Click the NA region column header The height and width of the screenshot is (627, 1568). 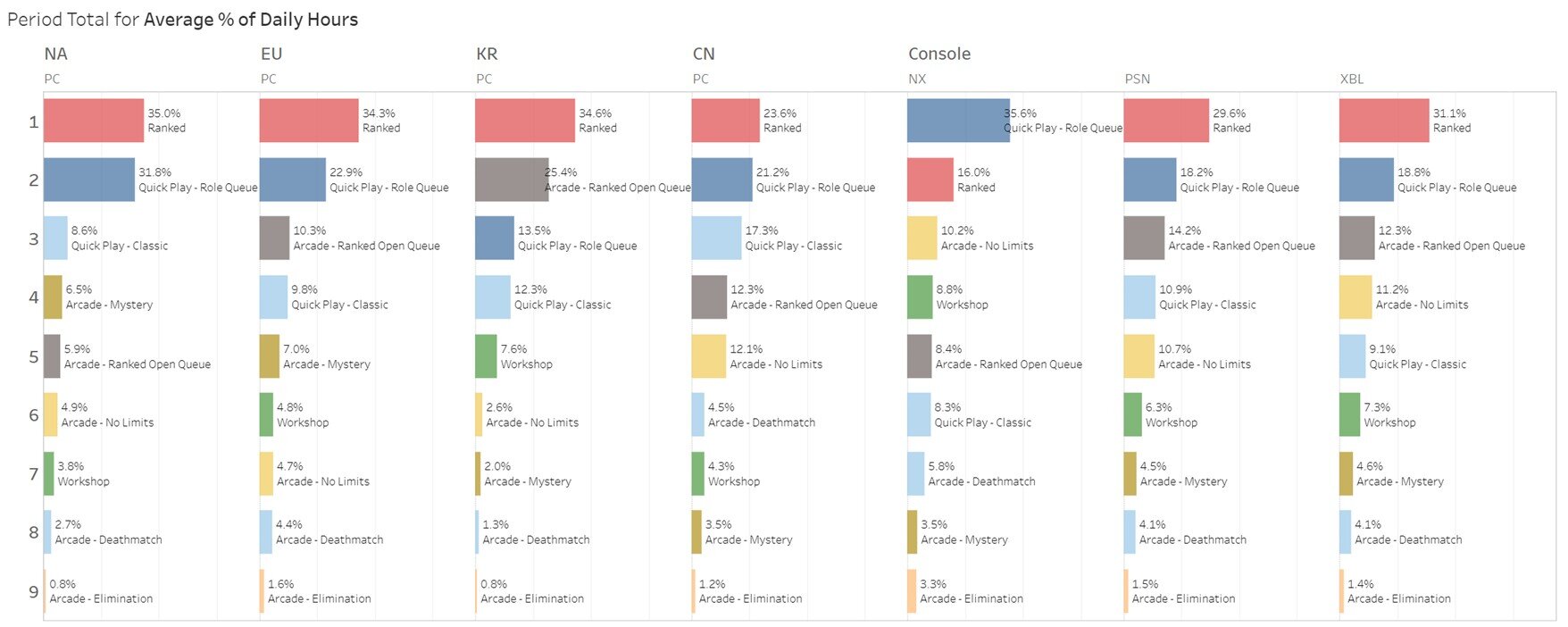[x=55, y=54]
